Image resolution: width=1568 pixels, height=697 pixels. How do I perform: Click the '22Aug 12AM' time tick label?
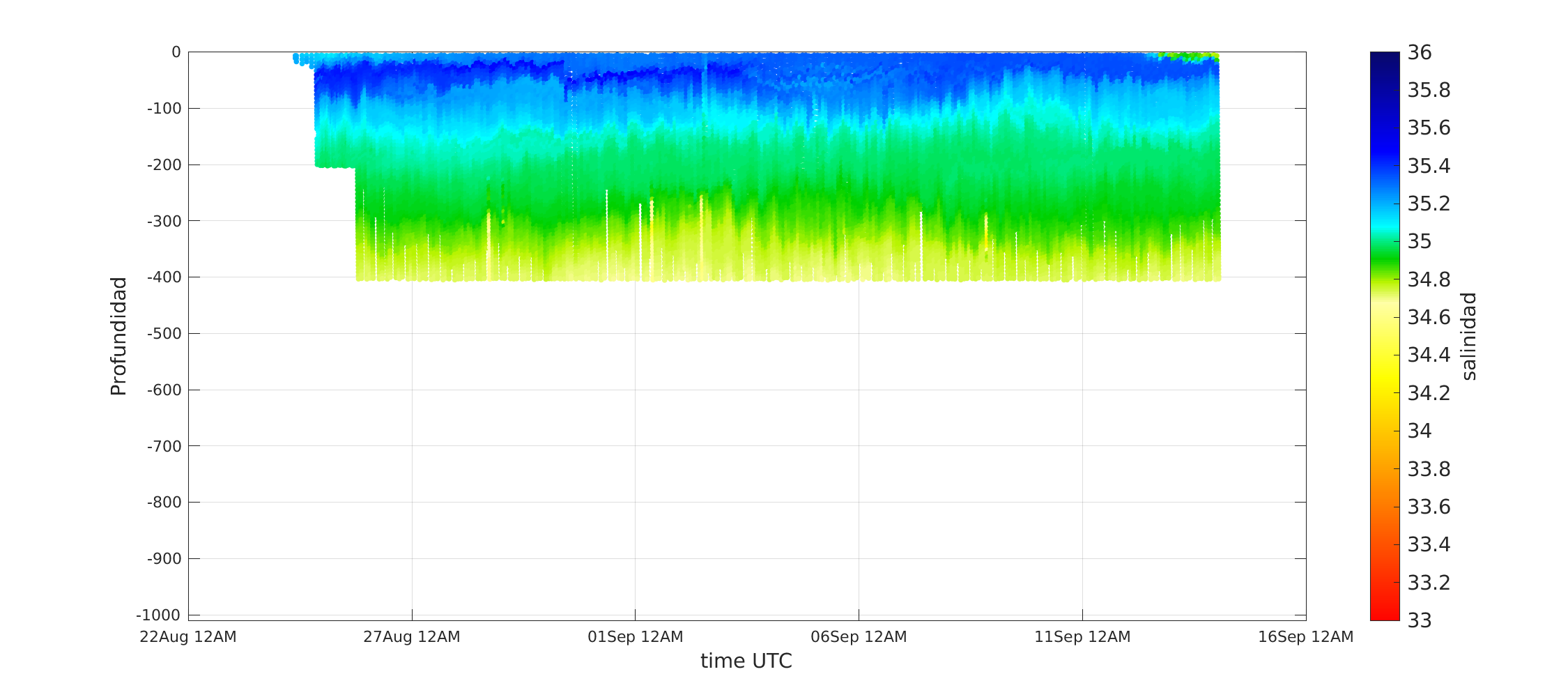188,637
